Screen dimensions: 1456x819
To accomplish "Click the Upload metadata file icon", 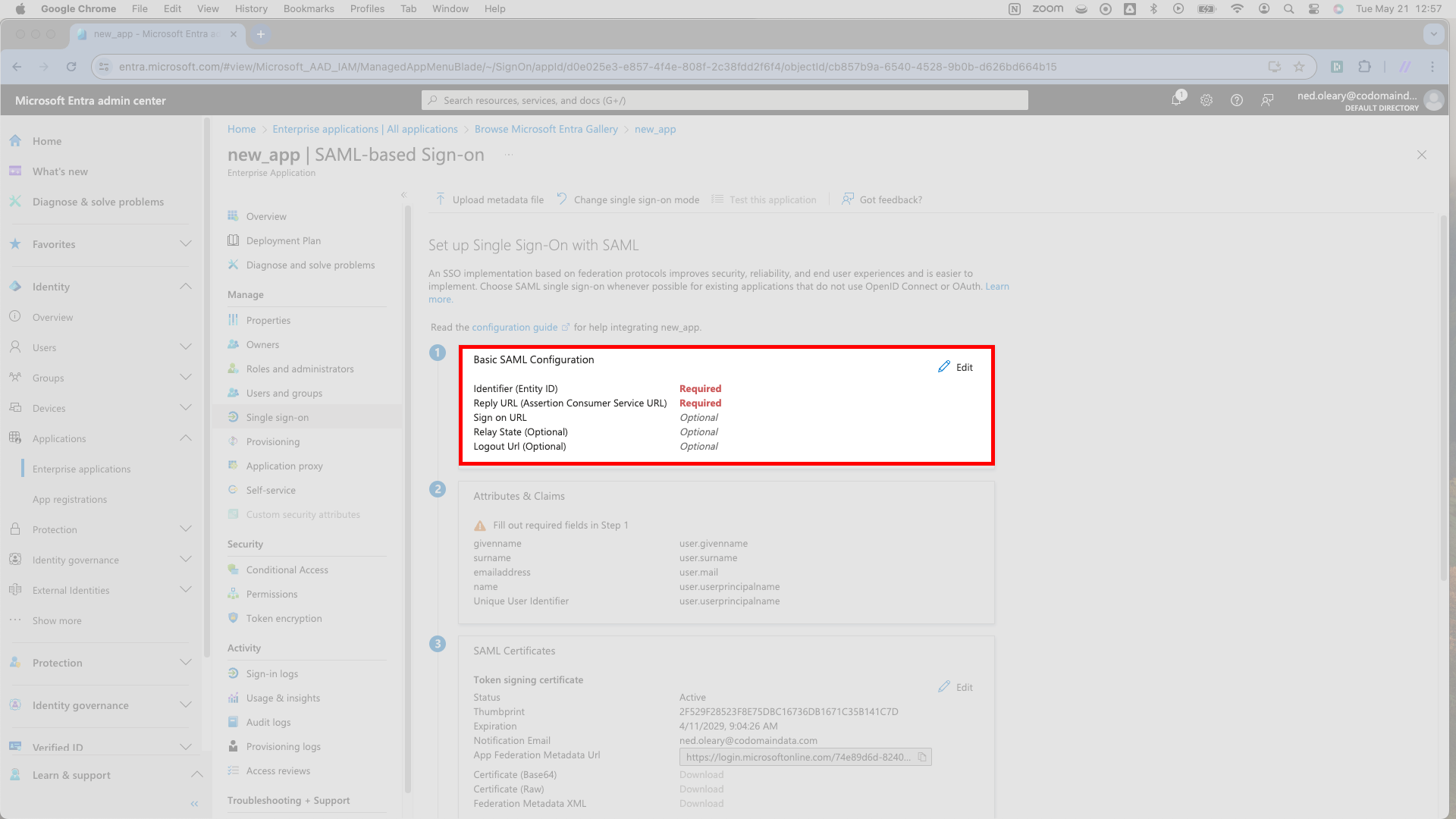I will (x=441, y=199).
